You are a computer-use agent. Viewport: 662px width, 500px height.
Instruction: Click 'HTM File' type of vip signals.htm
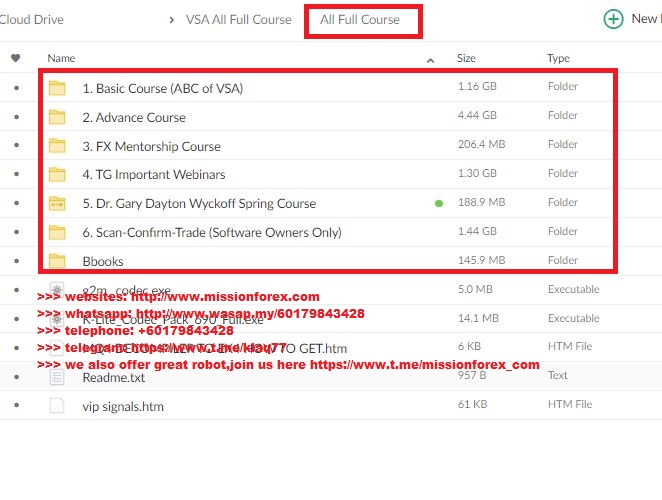(x=570, y=404)
